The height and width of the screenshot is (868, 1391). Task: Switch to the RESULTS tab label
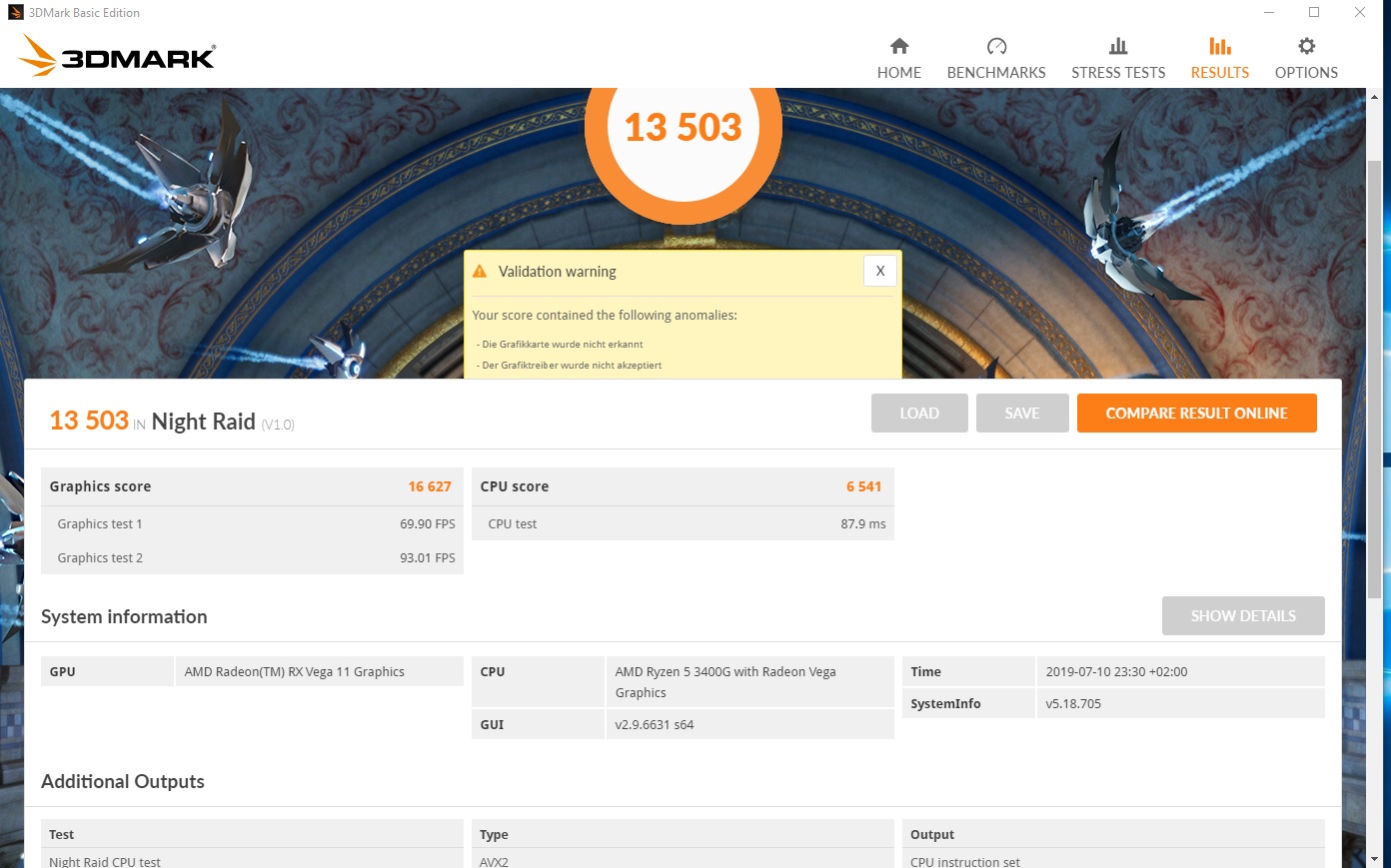coord(1220,73)
